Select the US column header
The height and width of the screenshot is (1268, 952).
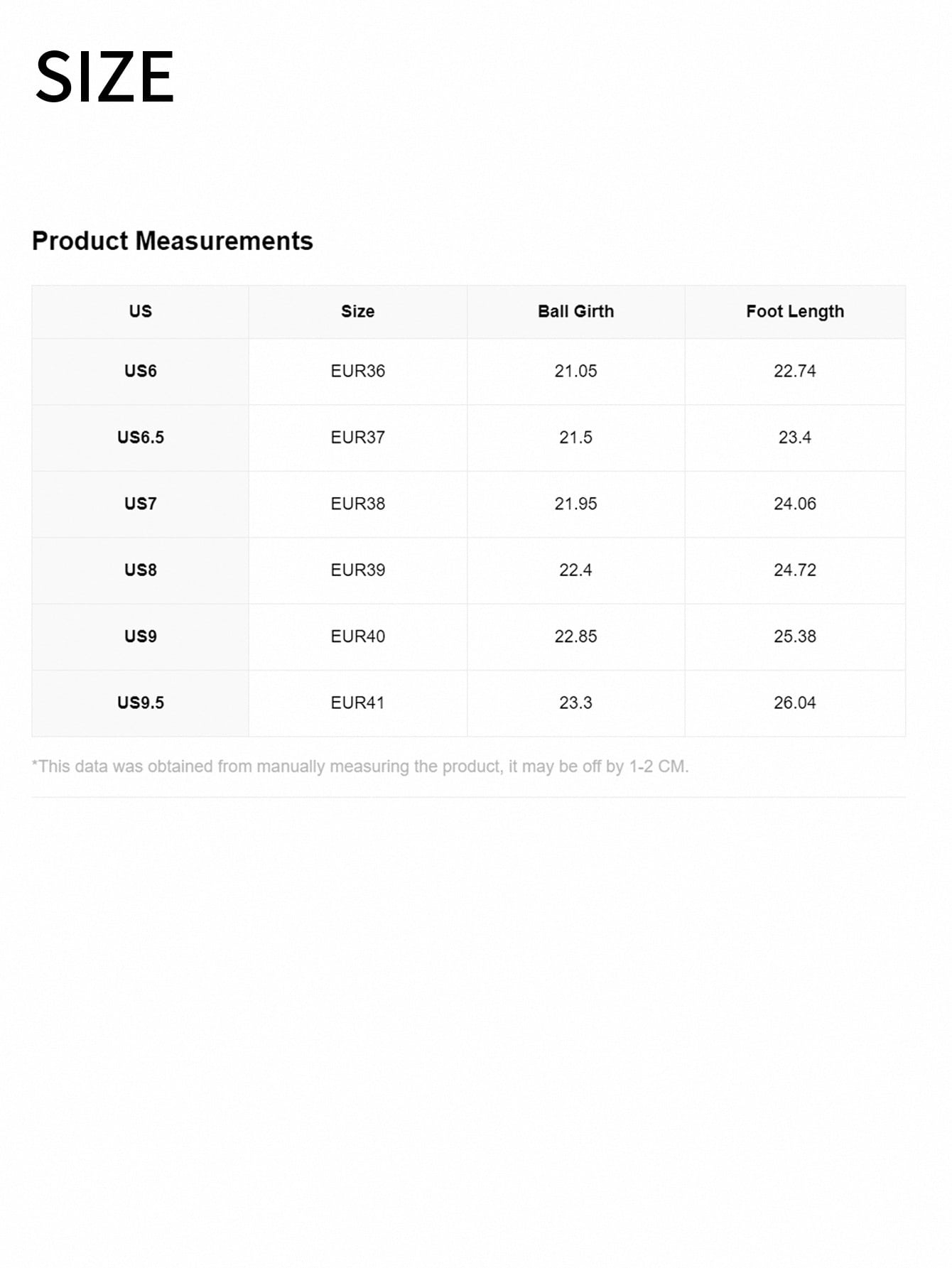tap(141, 311)
